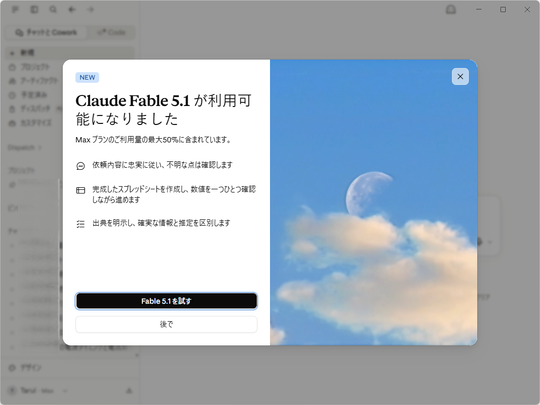Expand the Dispatch section chevron
540x405 pixels.
coord(40,148)
